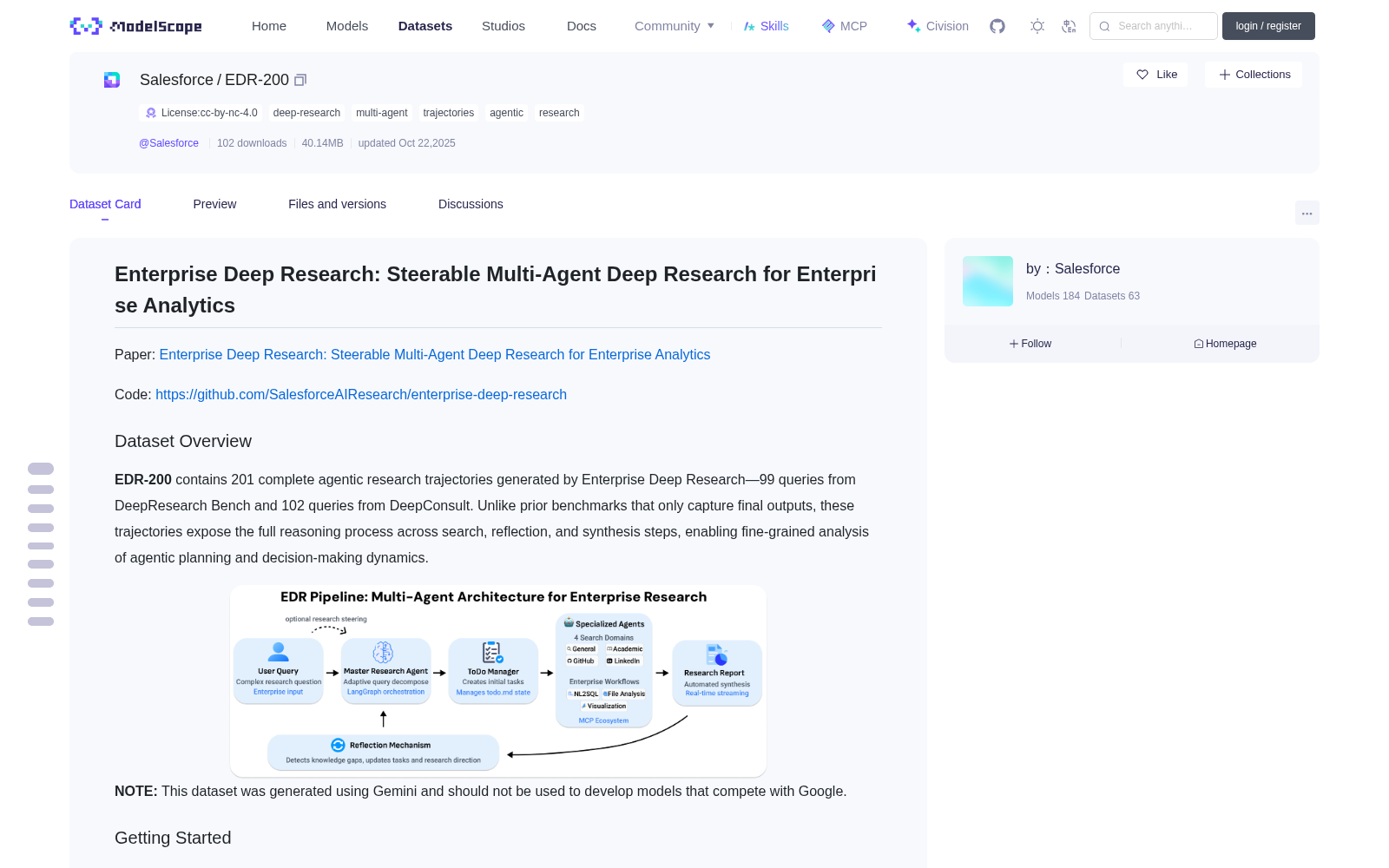This screenshot has height=868, width=1389.
Task: Open the MCP page label
Action: [853, 26]
